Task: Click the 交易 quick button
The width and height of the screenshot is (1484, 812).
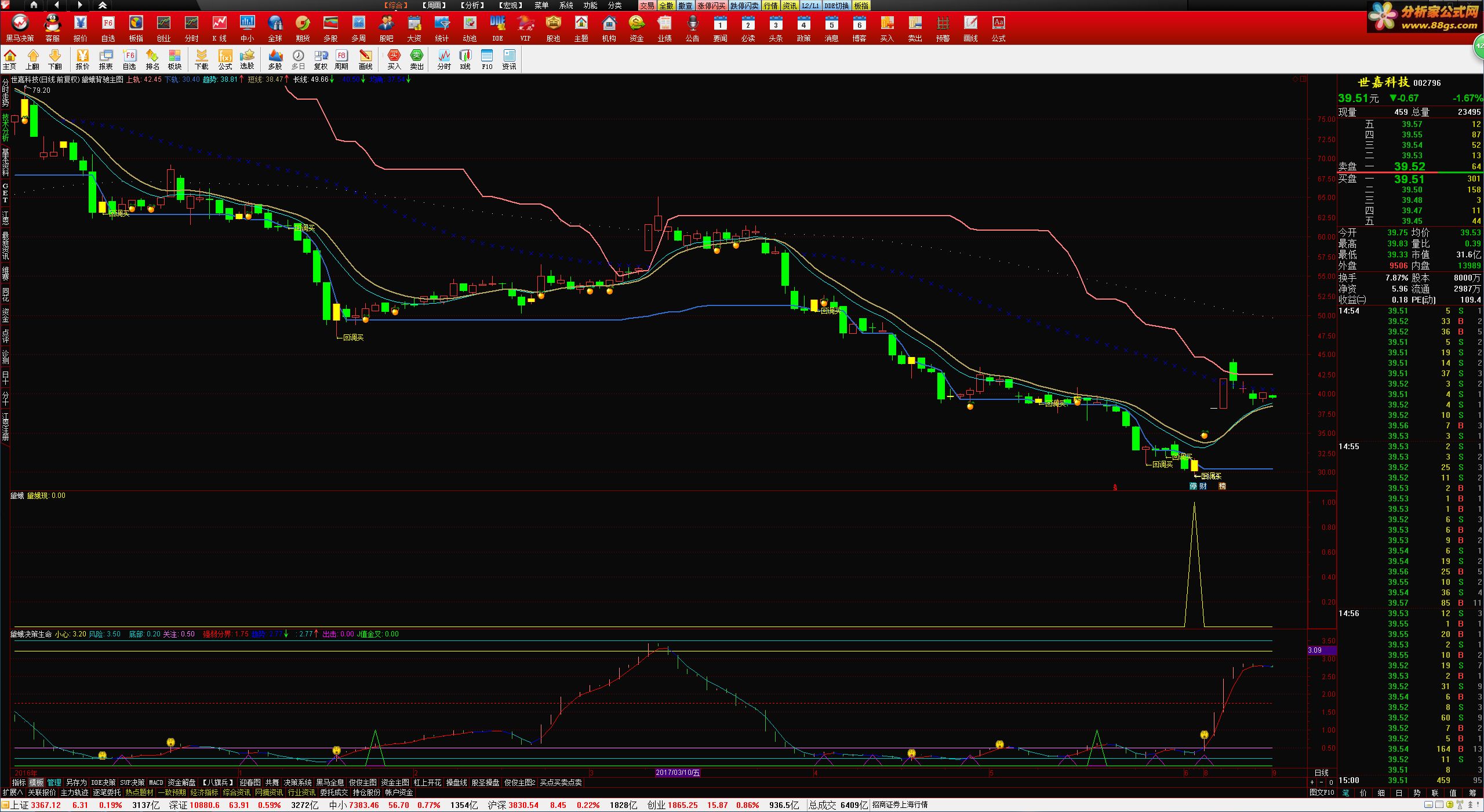Action: [x=647, y=6]
